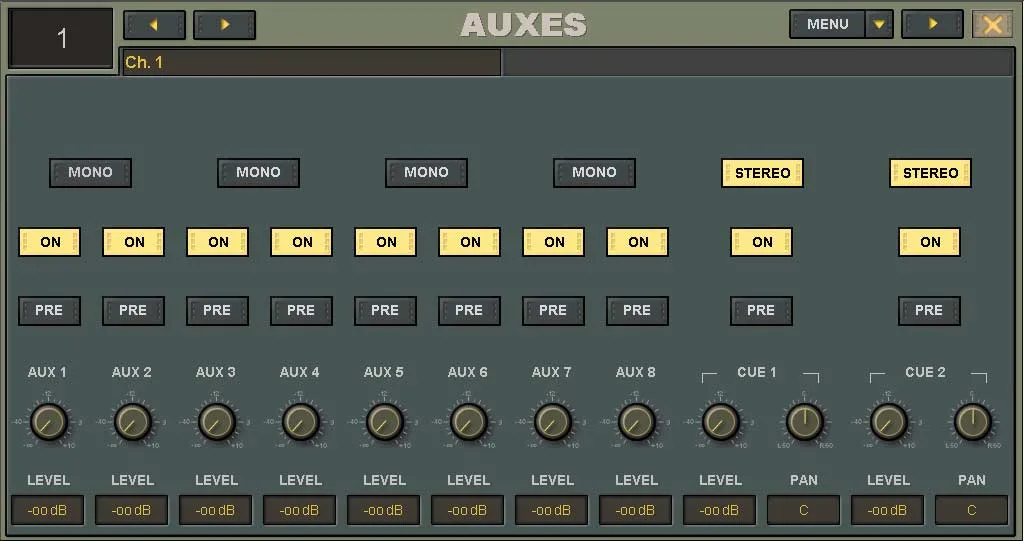This screenshot has width=1024, height=541.
Task: Click CUE 1 pan value field
Action: coord(803,510)
